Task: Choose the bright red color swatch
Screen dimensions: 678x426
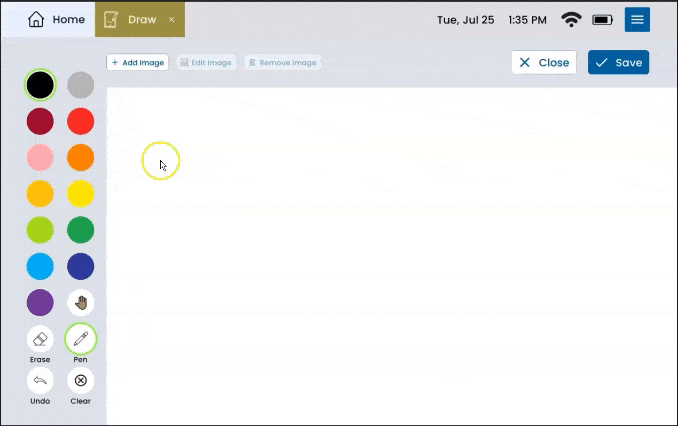Action: pyautogui.click(x=81, y=122)
